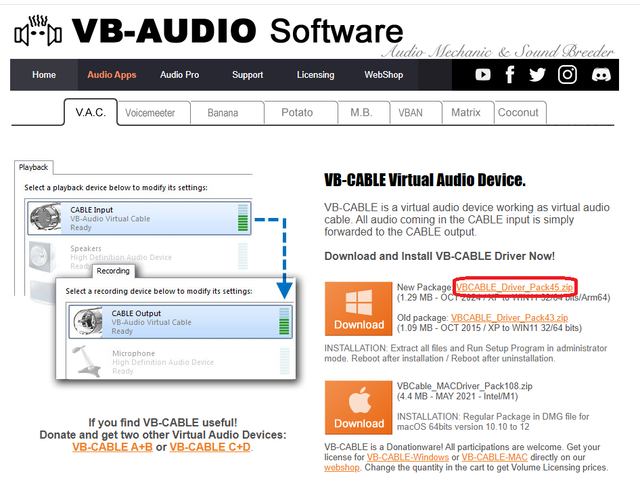The width and height of the screenshot is (640, 486).
Task: Click the Audio Mechanic & Sound Breeder tagline
Action: coord(498,52)
